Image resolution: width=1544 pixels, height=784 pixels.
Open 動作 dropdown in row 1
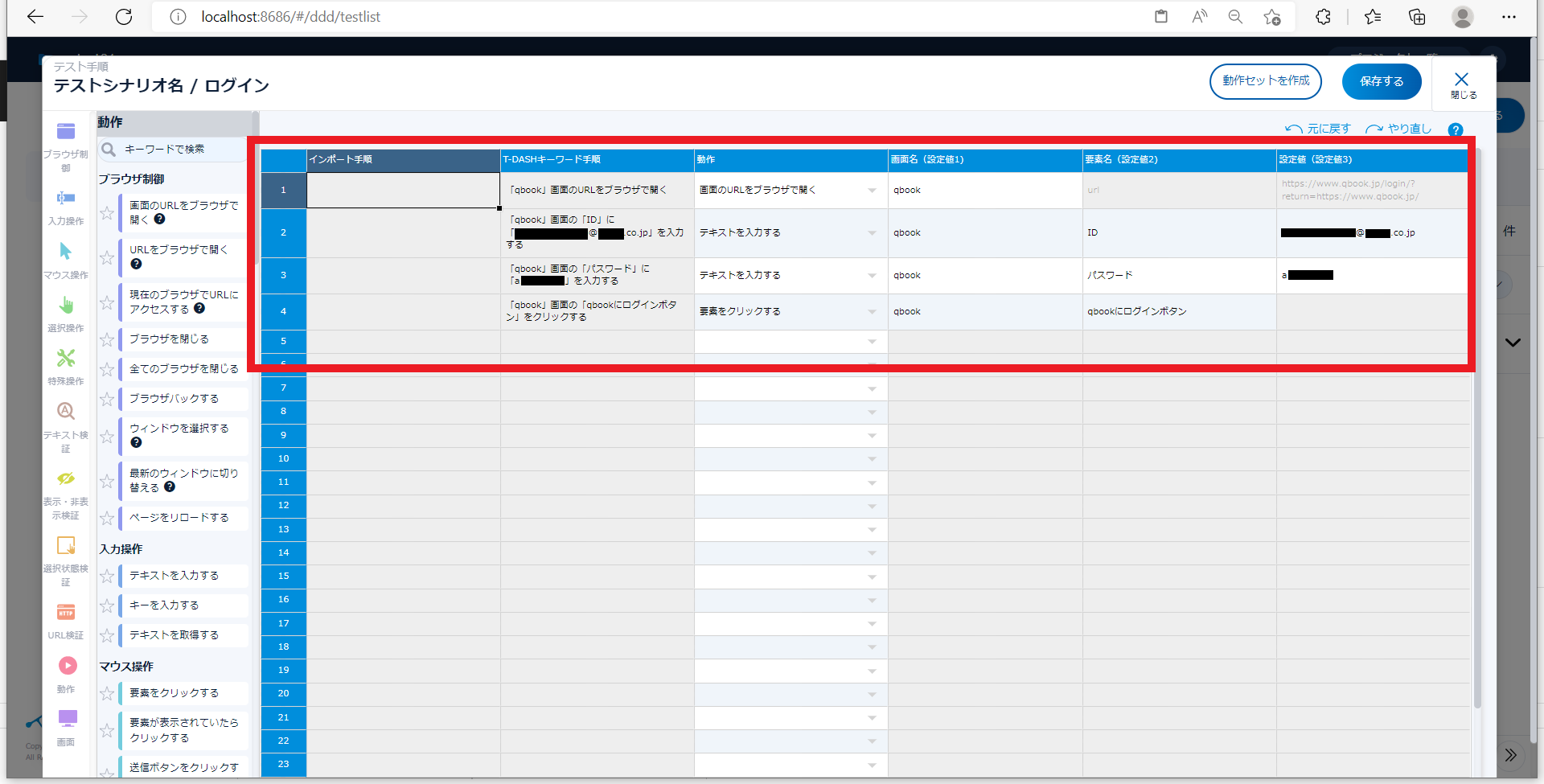(872, 191)
